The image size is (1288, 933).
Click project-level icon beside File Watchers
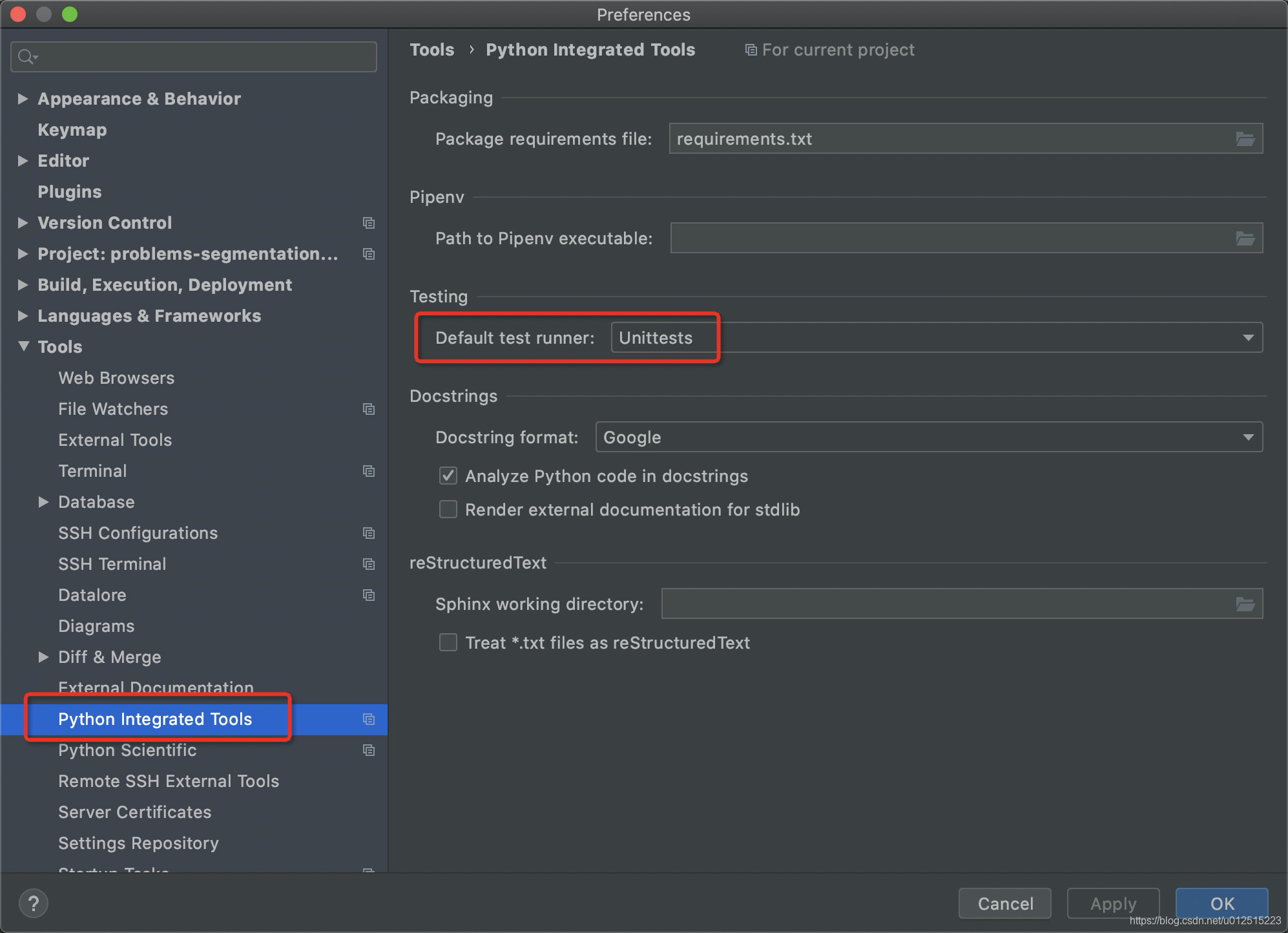point(369,409)
